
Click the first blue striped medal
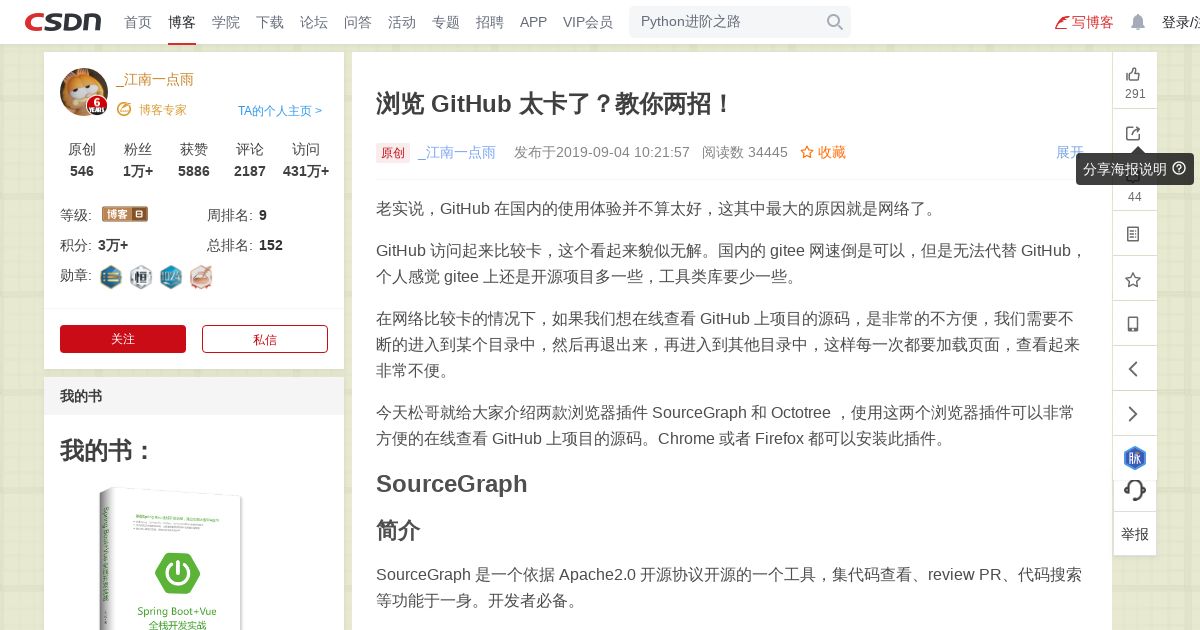(111, 277)
